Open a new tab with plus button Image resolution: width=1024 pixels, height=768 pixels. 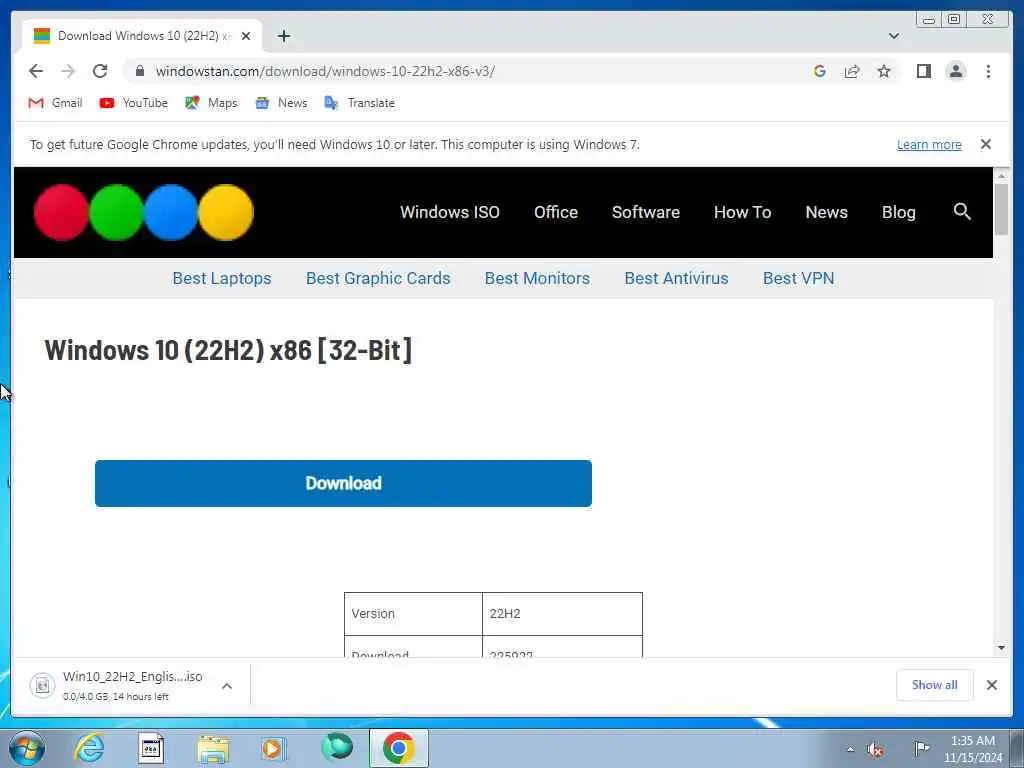pos(283,36)
